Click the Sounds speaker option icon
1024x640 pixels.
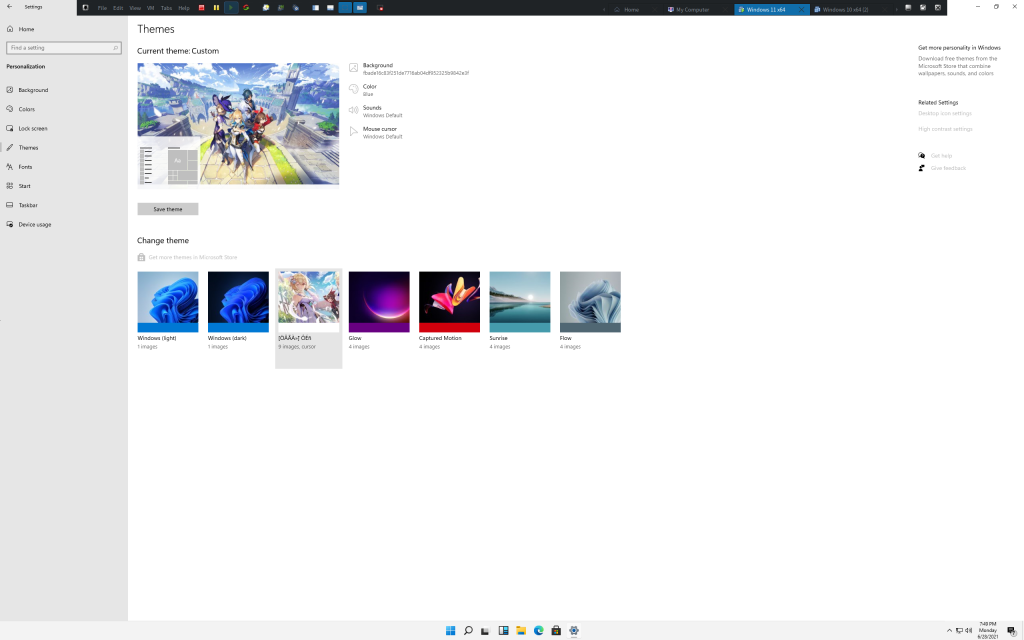pyautogui.click(x=353, y=110)
